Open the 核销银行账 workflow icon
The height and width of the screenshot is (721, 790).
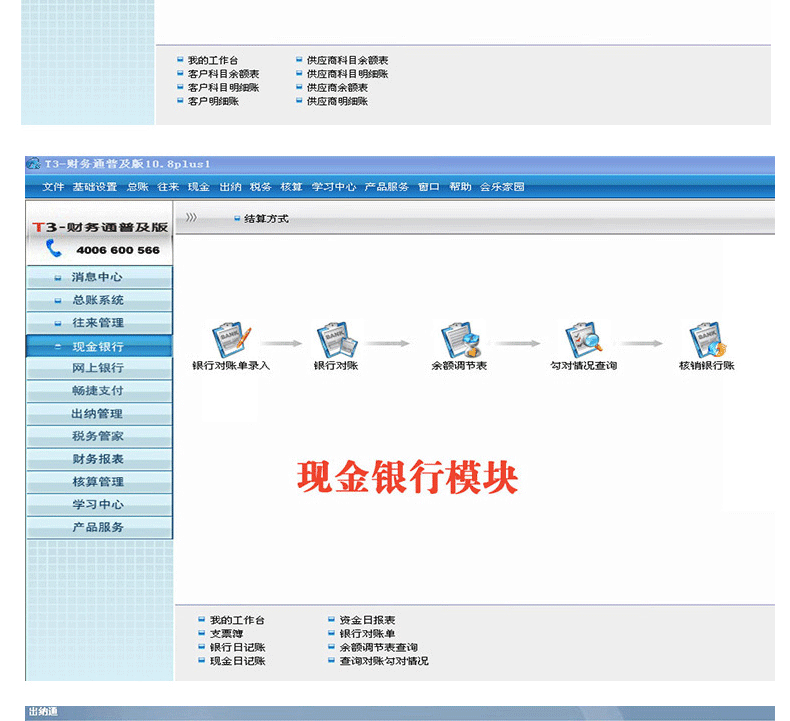[707, 339]
